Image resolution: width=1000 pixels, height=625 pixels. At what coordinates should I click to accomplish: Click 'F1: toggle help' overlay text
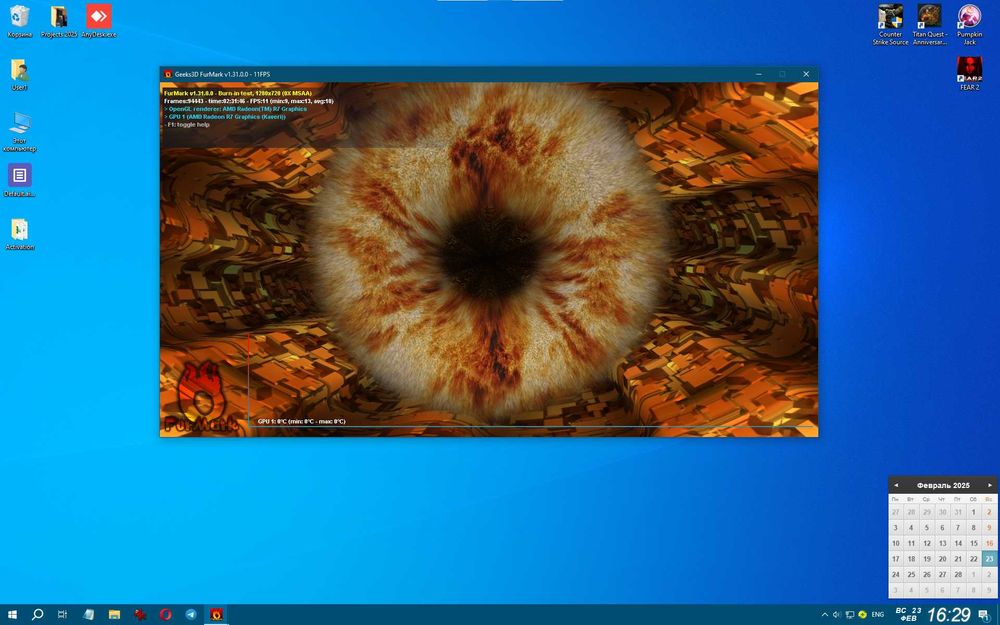[x=188, y=125]
